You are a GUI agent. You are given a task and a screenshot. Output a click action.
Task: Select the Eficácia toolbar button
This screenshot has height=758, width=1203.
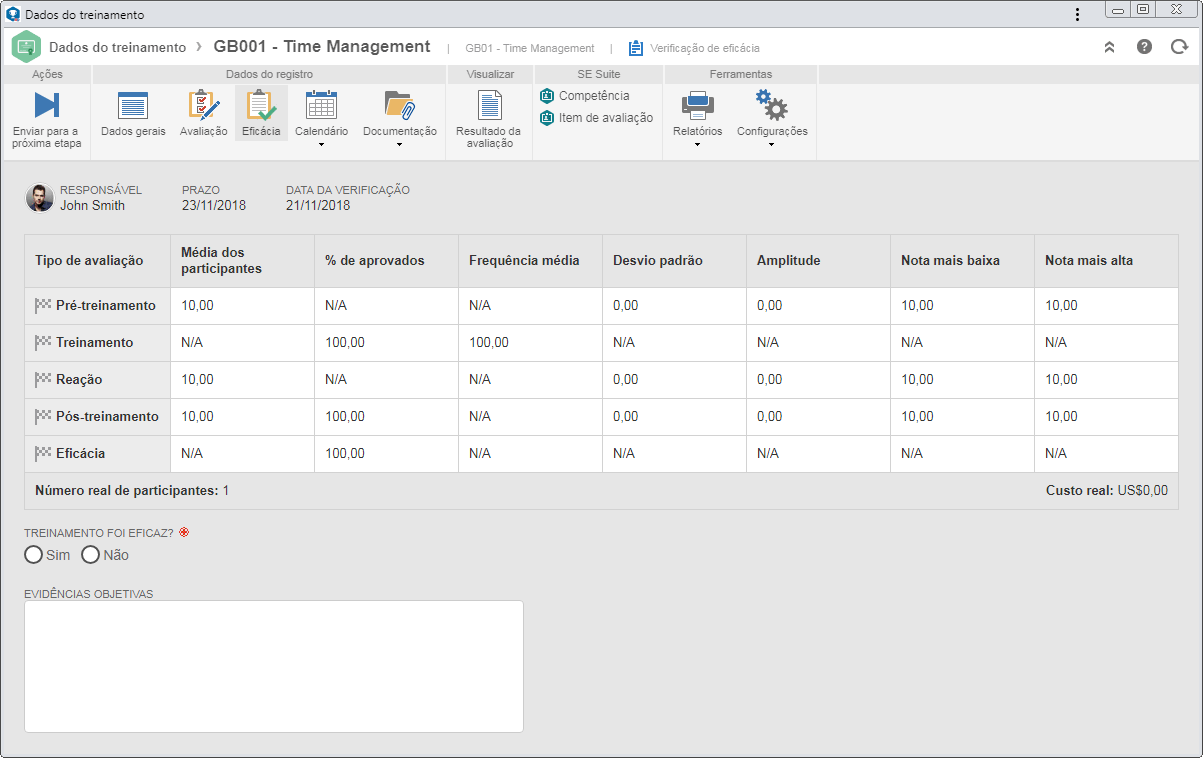(x=261, y=114)
